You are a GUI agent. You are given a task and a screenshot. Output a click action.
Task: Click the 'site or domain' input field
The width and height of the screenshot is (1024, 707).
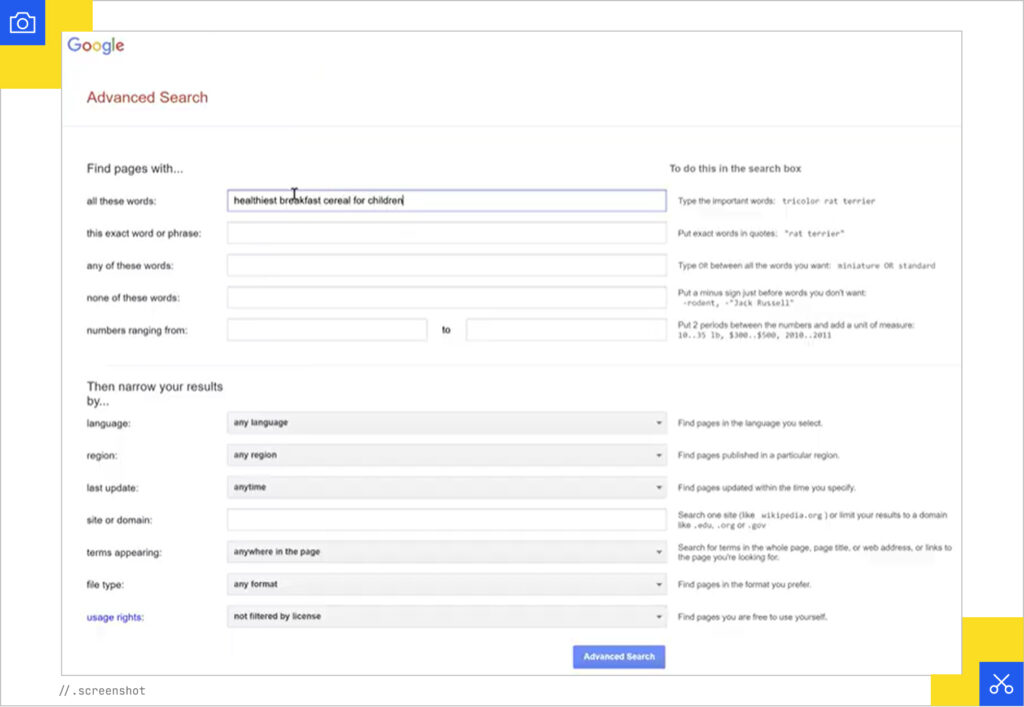tap(445, 519)
